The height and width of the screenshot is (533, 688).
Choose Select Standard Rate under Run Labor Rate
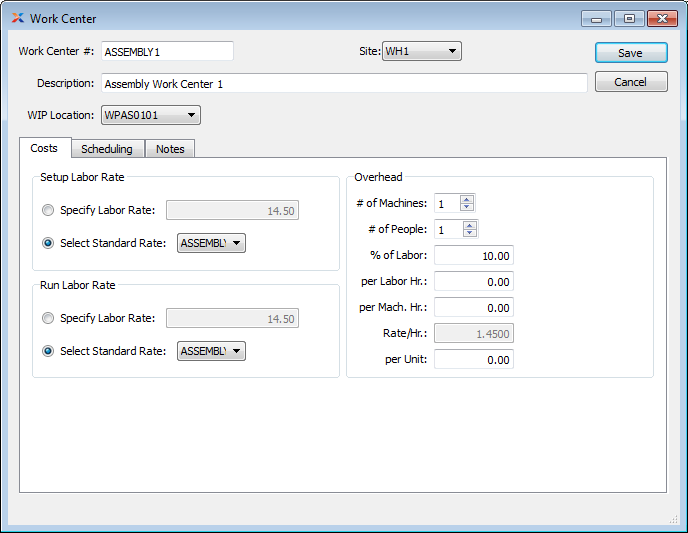click(49, 351)
